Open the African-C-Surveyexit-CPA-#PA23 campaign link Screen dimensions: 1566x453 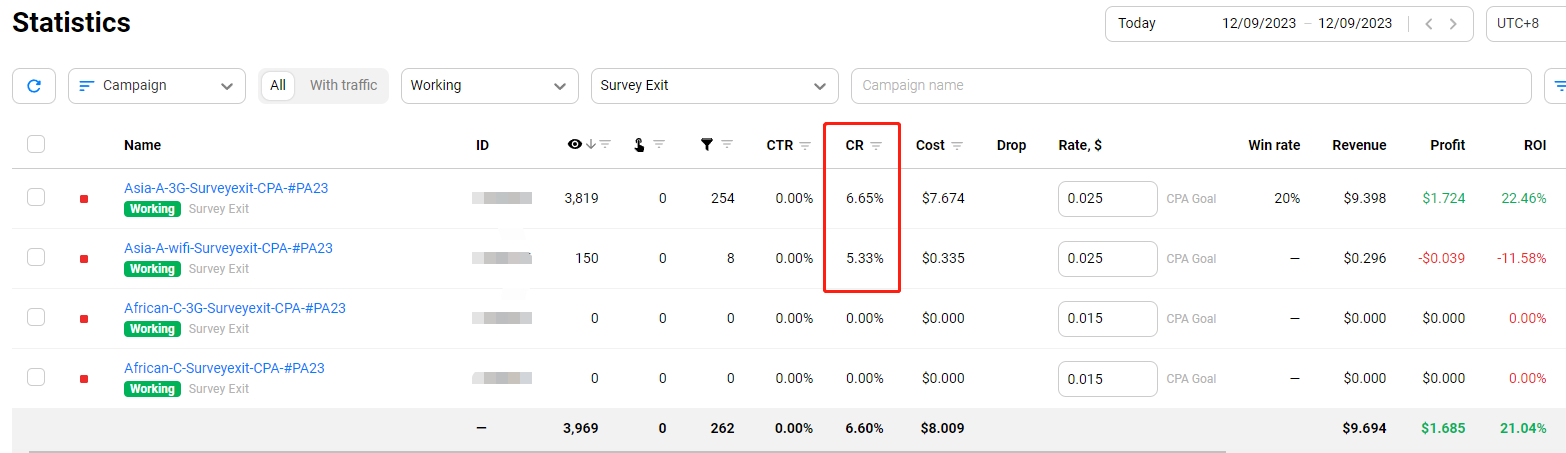(x=224, y=368)
